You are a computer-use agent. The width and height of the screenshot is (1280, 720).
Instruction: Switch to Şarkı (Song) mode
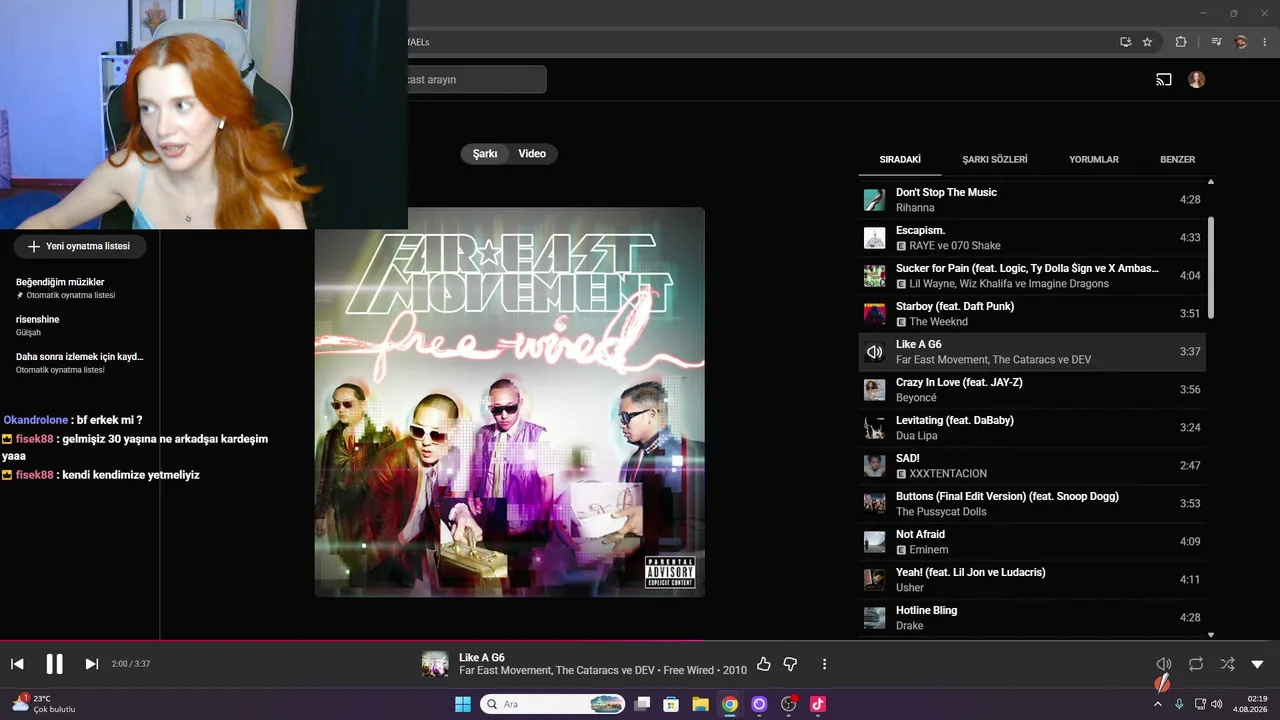485,154
